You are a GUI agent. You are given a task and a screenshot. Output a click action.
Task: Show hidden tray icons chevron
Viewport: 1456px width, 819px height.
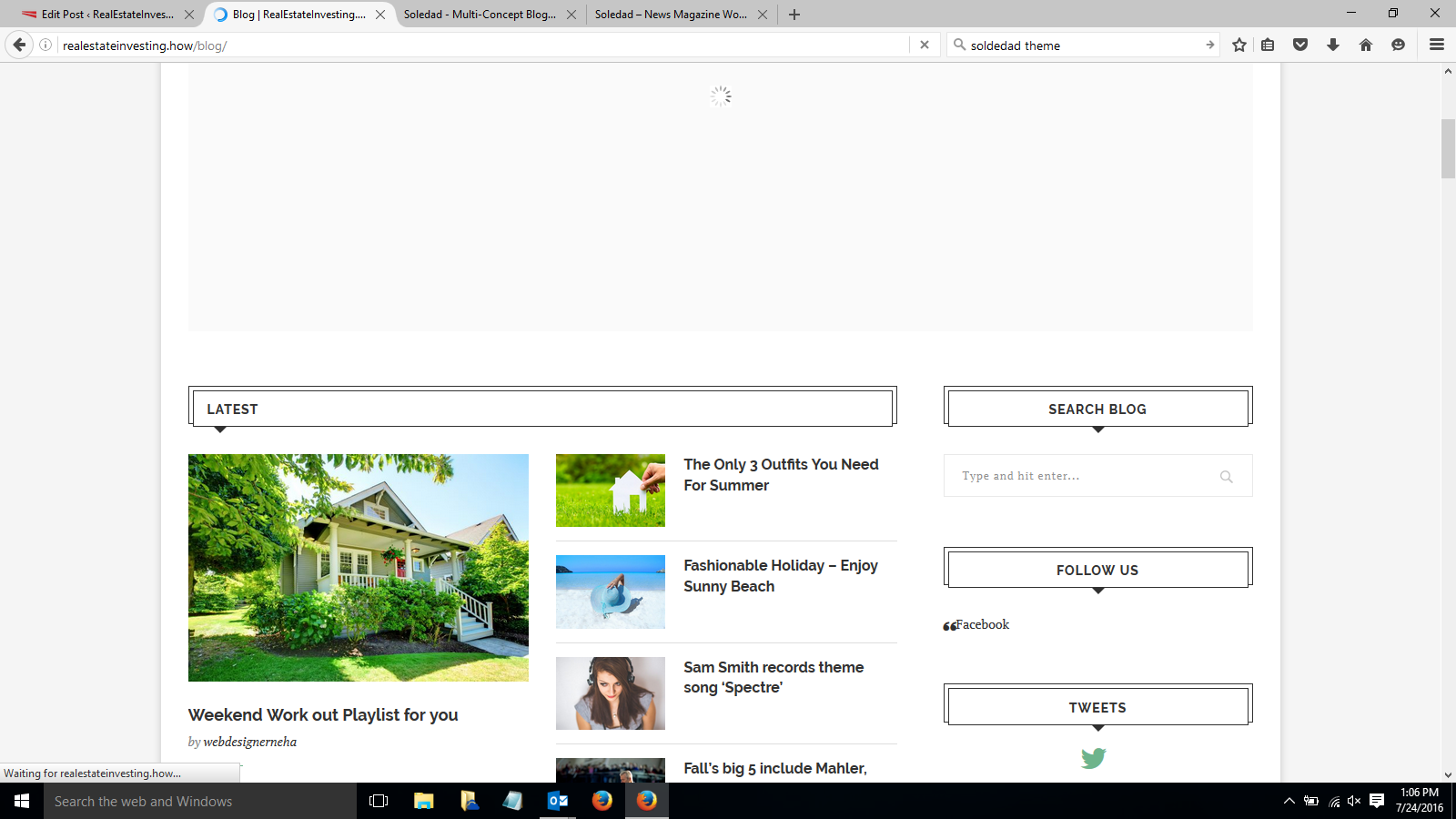coord(1289,801)
